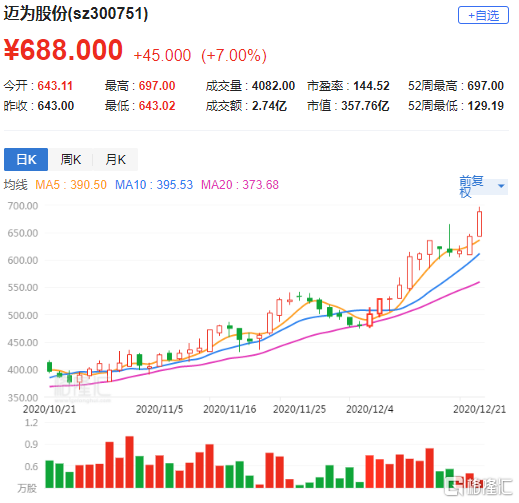
Task: Click the 市值 value 357.76亿
Action: click(x=365, y=106)
